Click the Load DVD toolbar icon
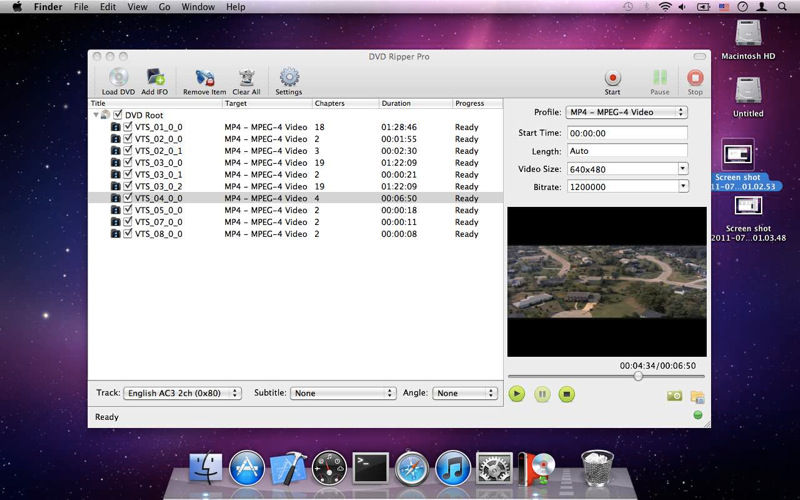Screen dimensions: 800x500 coord(118,78)
